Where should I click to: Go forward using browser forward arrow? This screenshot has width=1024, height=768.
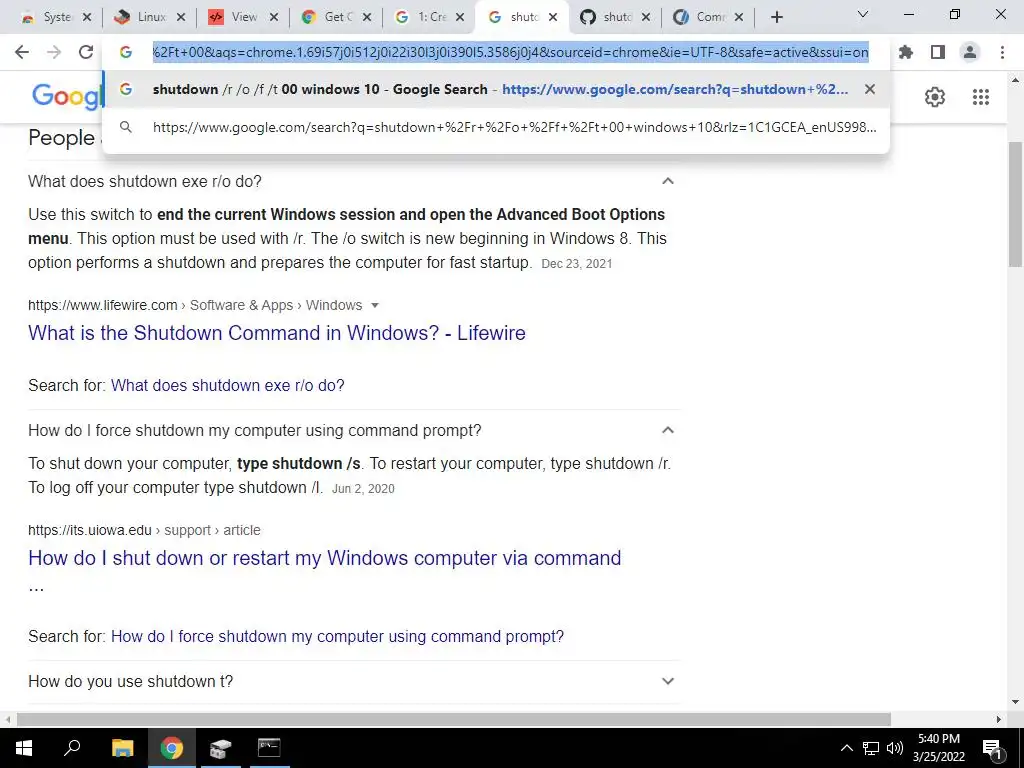54,52
